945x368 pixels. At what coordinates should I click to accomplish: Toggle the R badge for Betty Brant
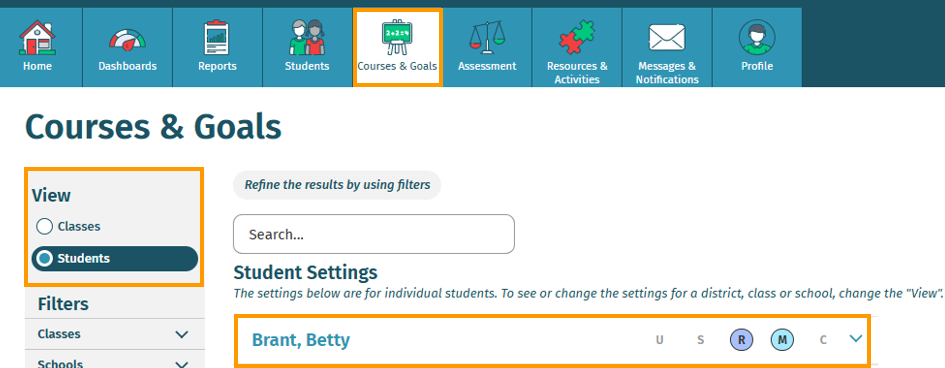pos(741,340)
